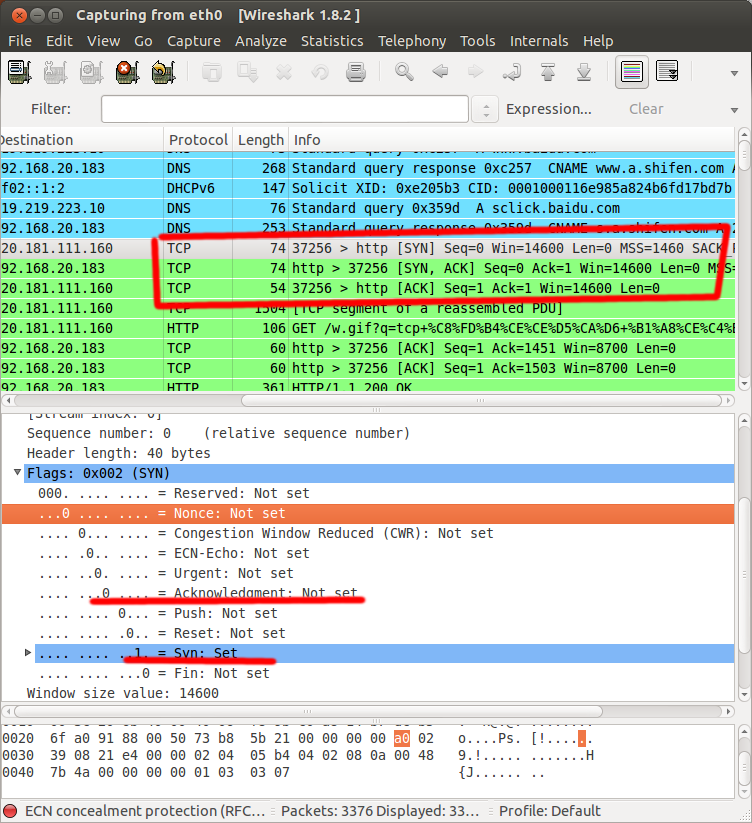Open the Go menu

[x=143, y=41]
